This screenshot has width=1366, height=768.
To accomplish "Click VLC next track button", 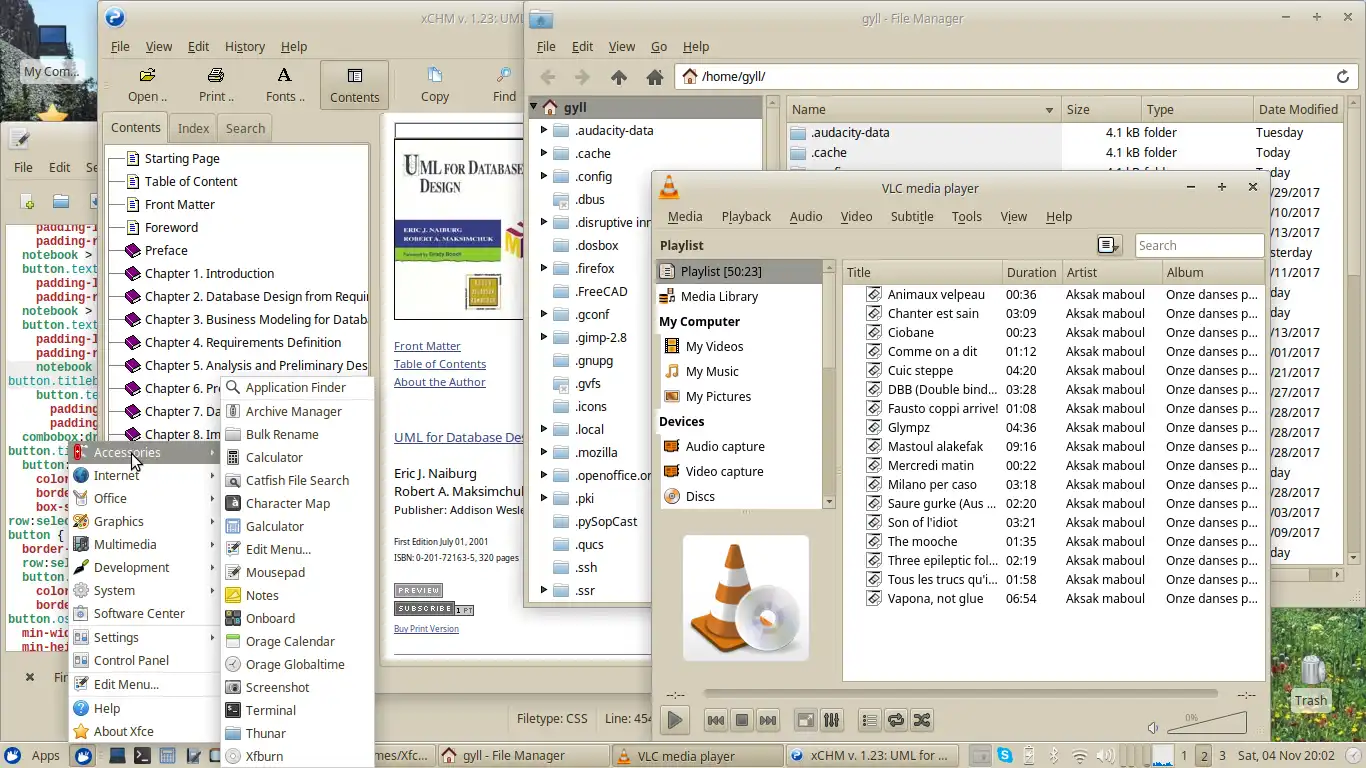I will point(768,720).
